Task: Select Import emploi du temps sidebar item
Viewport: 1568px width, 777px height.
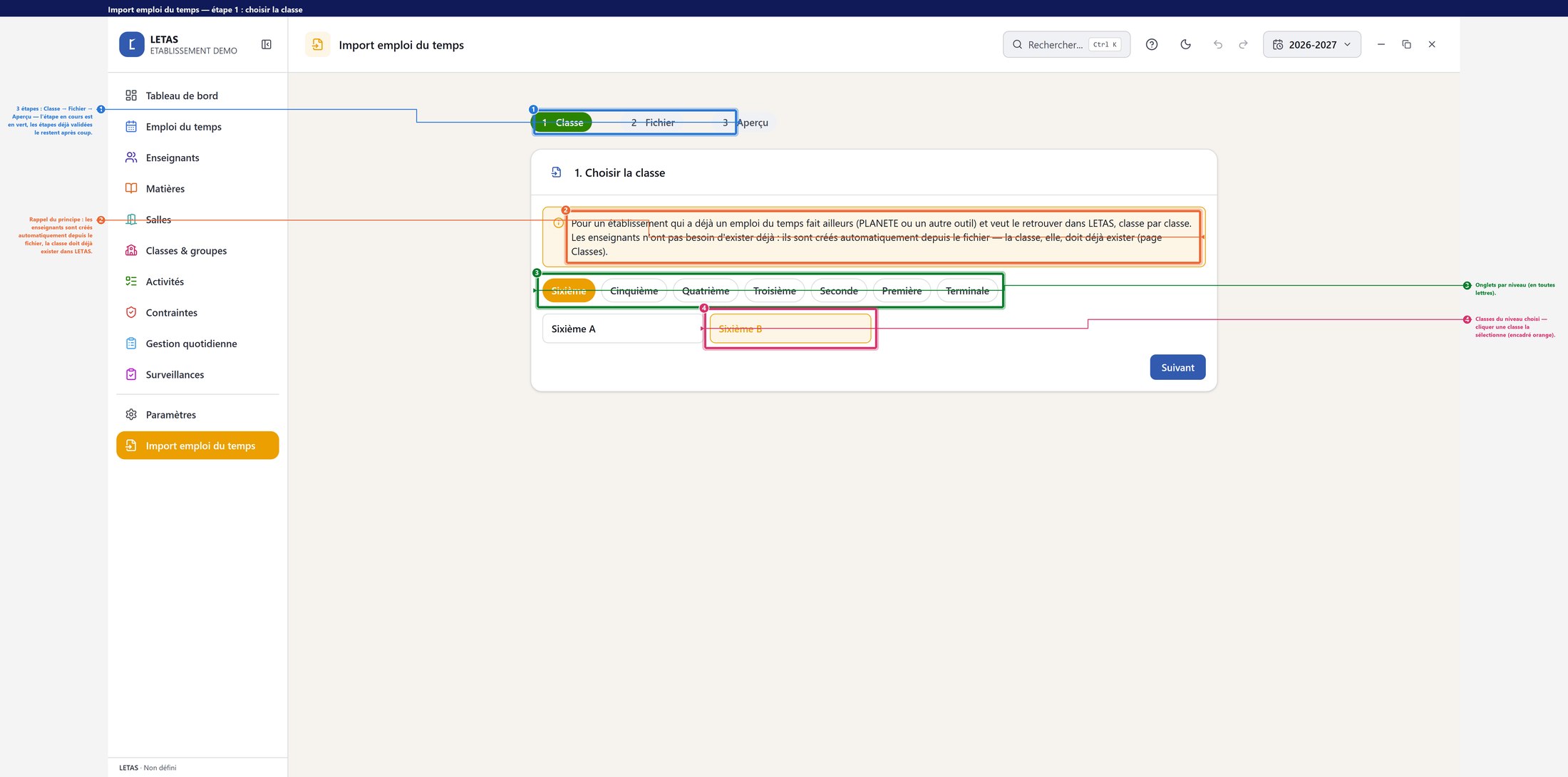Action: pos(197,446)
